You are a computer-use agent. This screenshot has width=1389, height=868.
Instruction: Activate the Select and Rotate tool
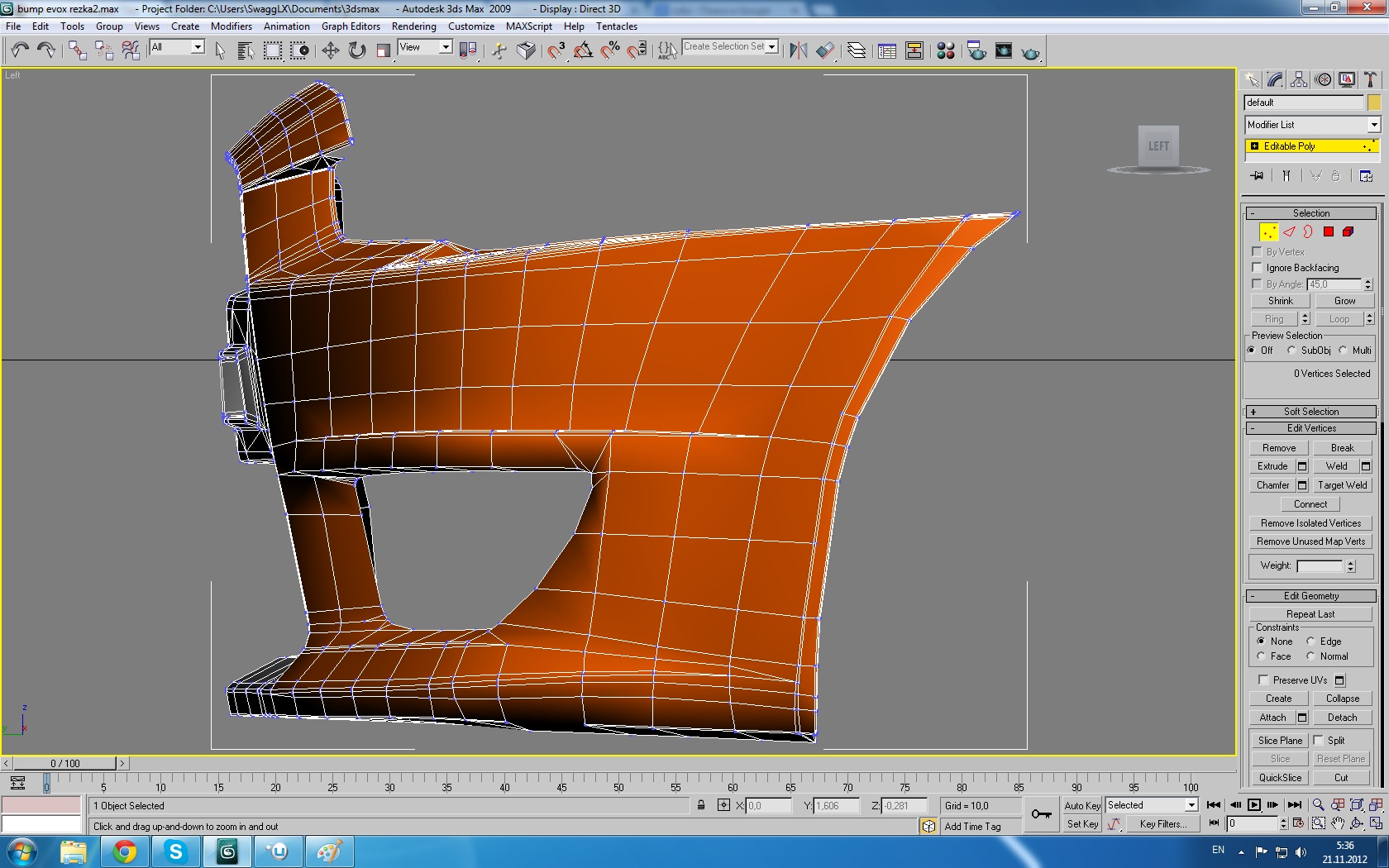pyautogui.click(x=356, y=51)
